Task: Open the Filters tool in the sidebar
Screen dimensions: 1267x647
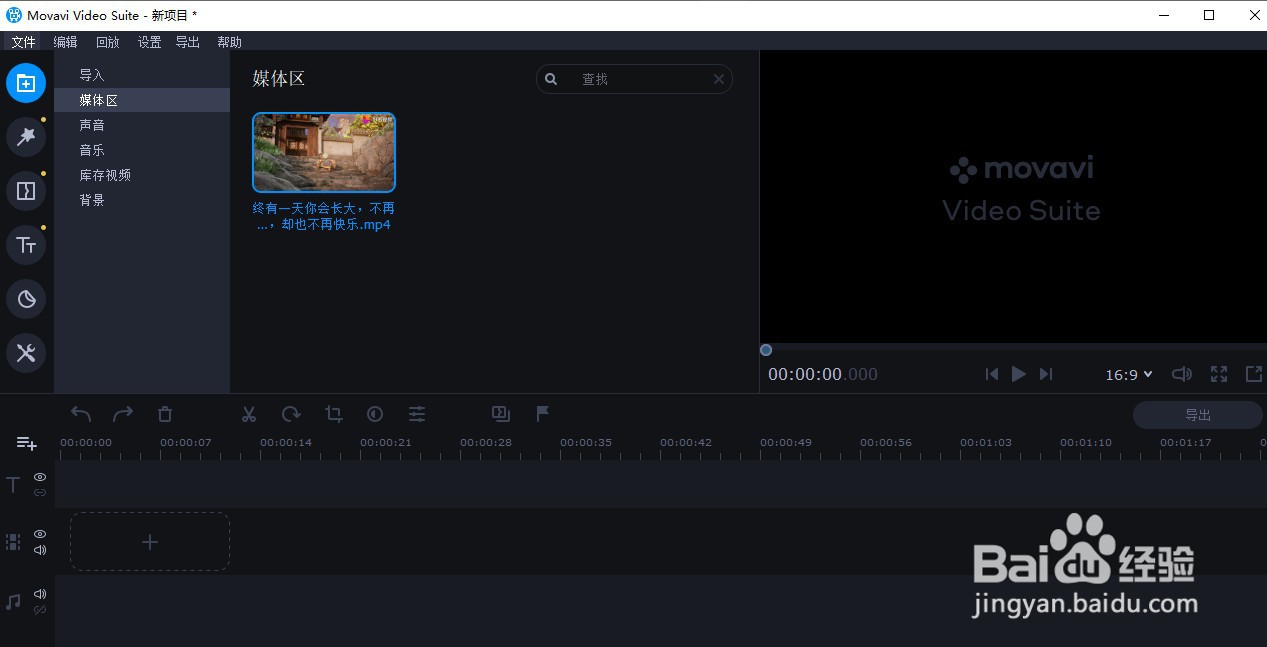Action: point(26,137)
